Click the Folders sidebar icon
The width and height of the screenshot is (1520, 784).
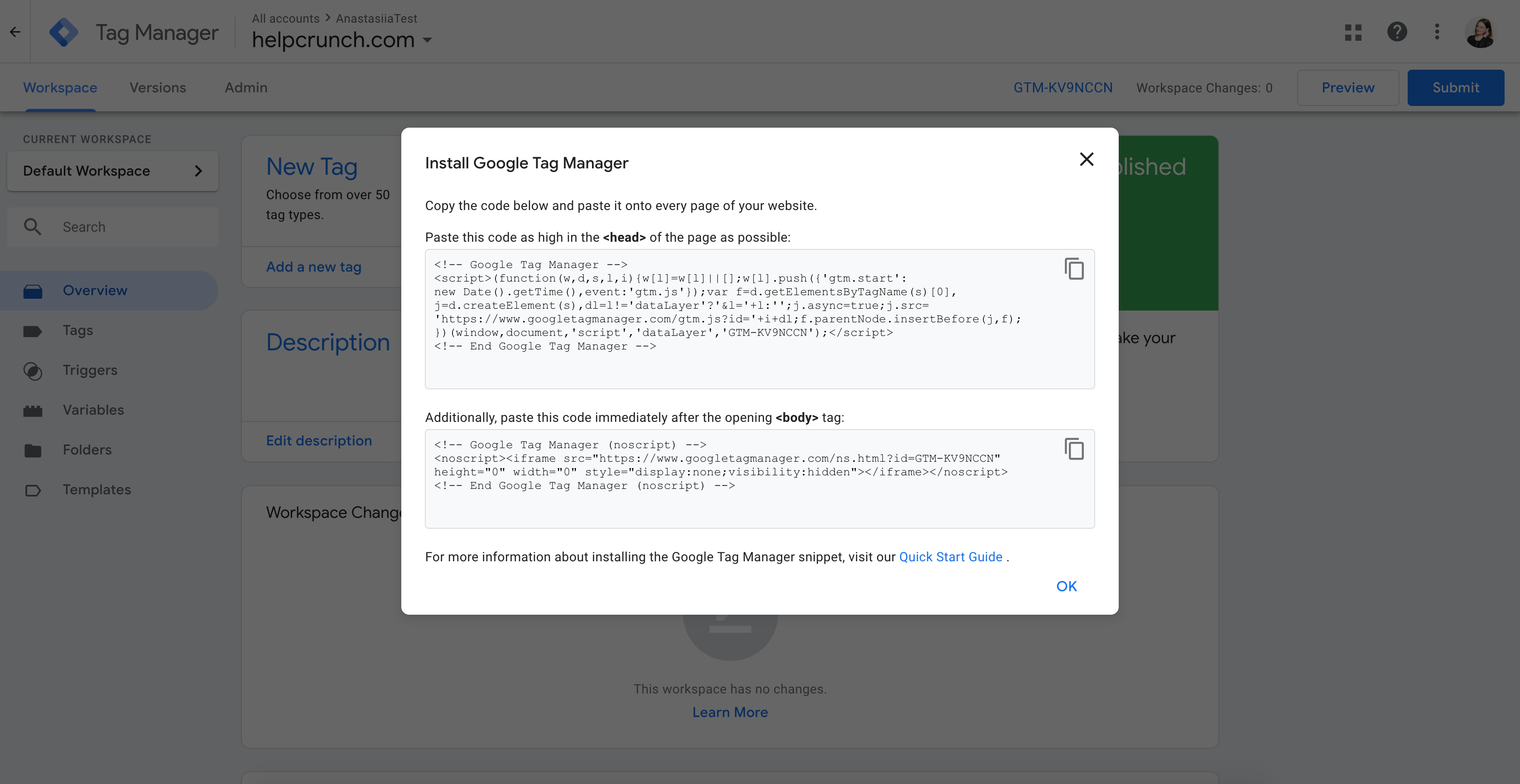point(33,451)
